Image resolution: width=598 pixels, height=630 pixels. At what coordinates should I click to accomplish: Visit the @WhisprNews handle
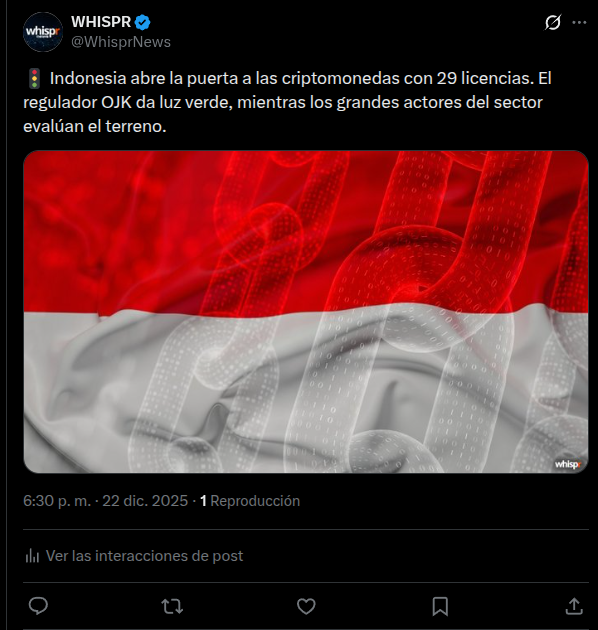click(x=121, y=42)
